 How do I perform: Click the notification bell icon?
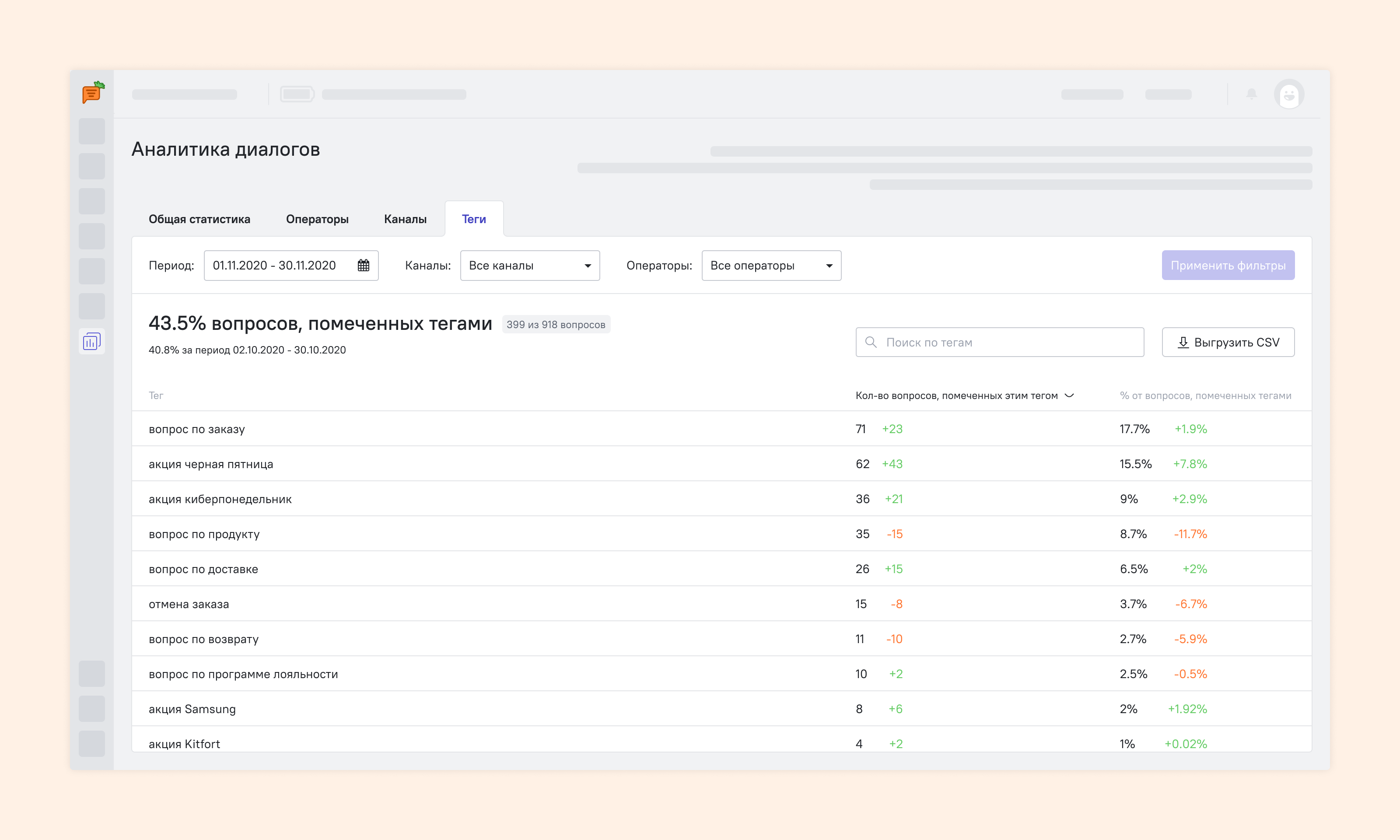click(1251, 94)
